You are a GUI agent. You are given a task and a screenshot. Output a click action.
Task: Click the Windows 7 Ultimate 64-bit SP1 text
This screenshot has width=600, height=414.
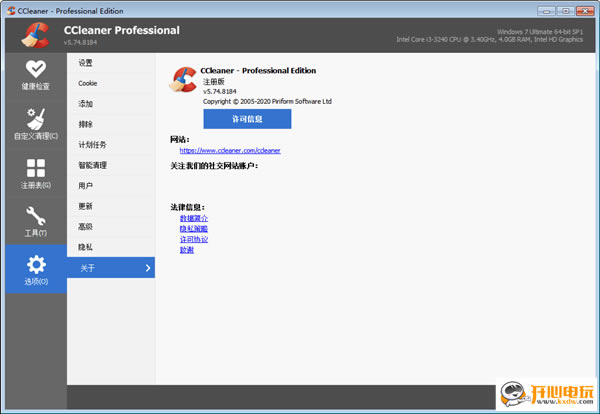click(540, 32)
